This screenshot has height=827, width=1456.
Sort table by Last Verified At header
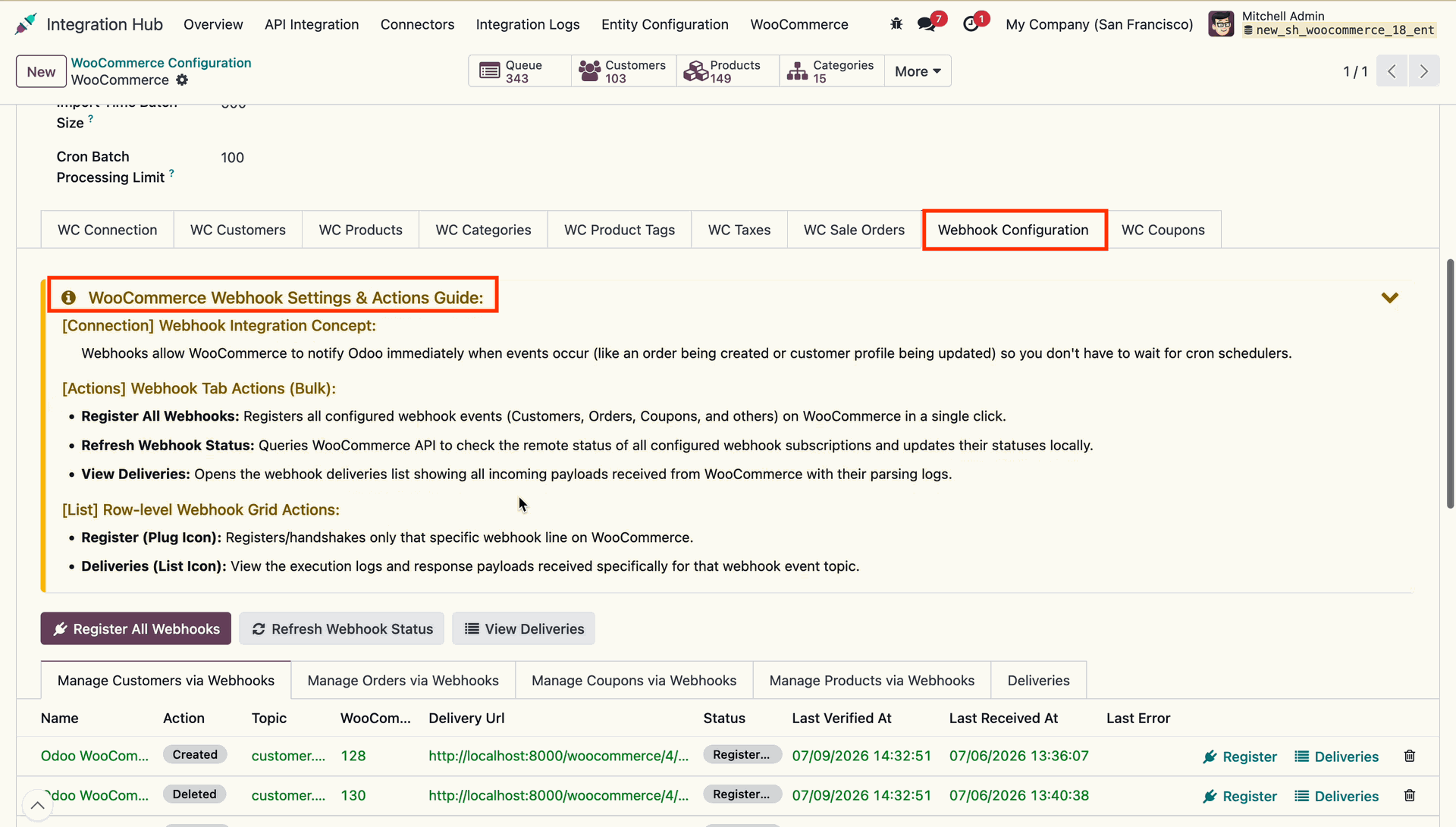click(x=841, y=718)
